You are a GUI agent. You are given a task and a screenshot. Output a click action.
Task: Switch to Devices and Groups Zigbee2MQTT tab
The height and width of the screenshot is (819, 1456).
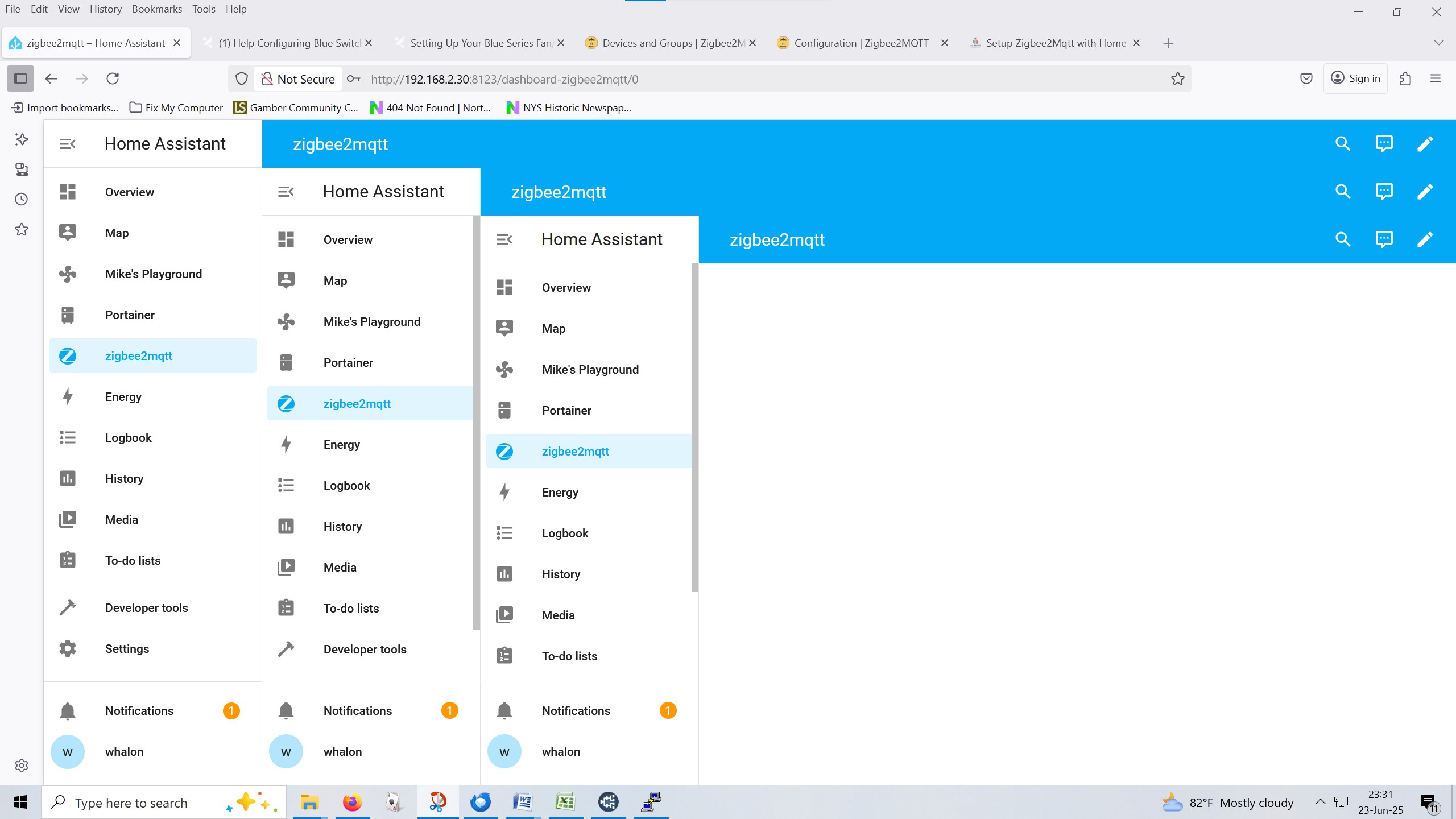tap(671, 43)
